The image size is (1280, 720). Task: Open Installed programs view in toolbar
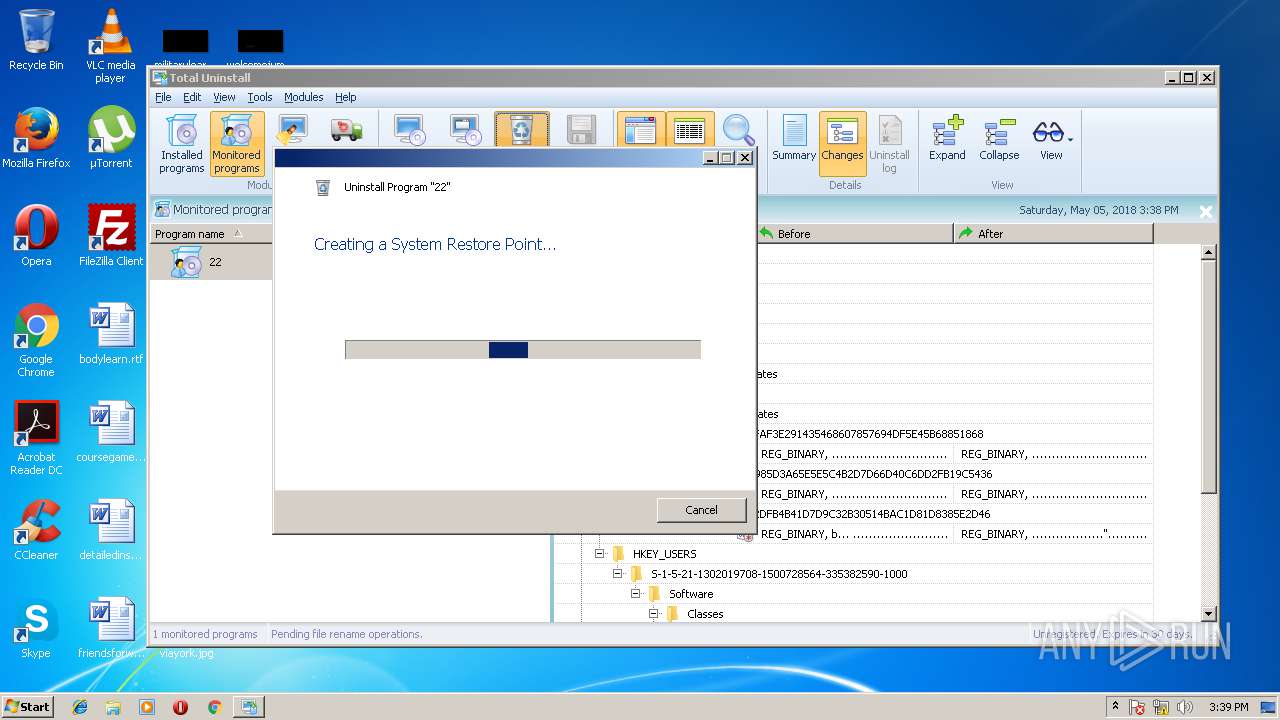coord(181,144)
